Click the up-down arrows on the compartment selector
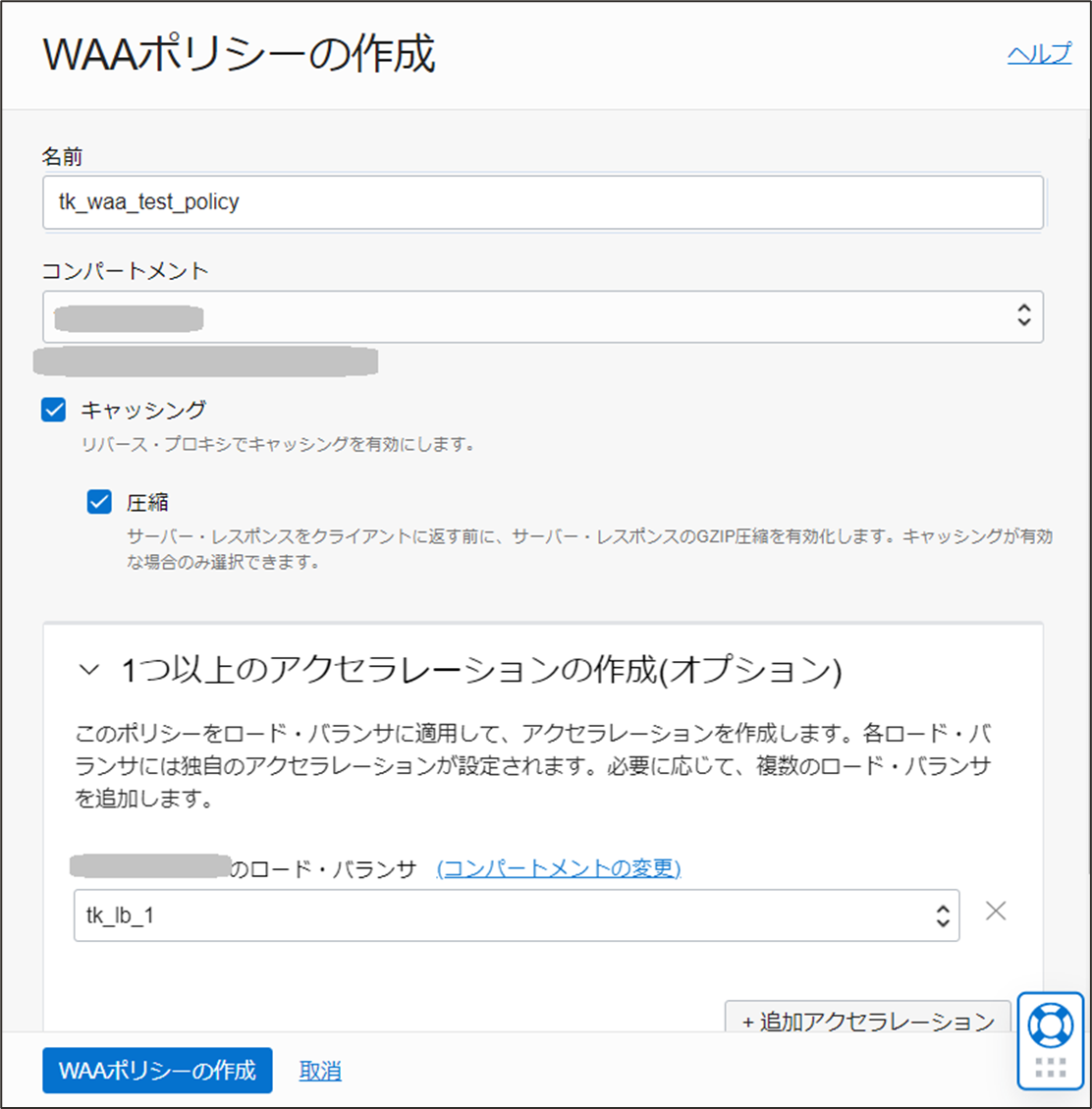This screenshot has width=1092, height=1109. 1024,316
